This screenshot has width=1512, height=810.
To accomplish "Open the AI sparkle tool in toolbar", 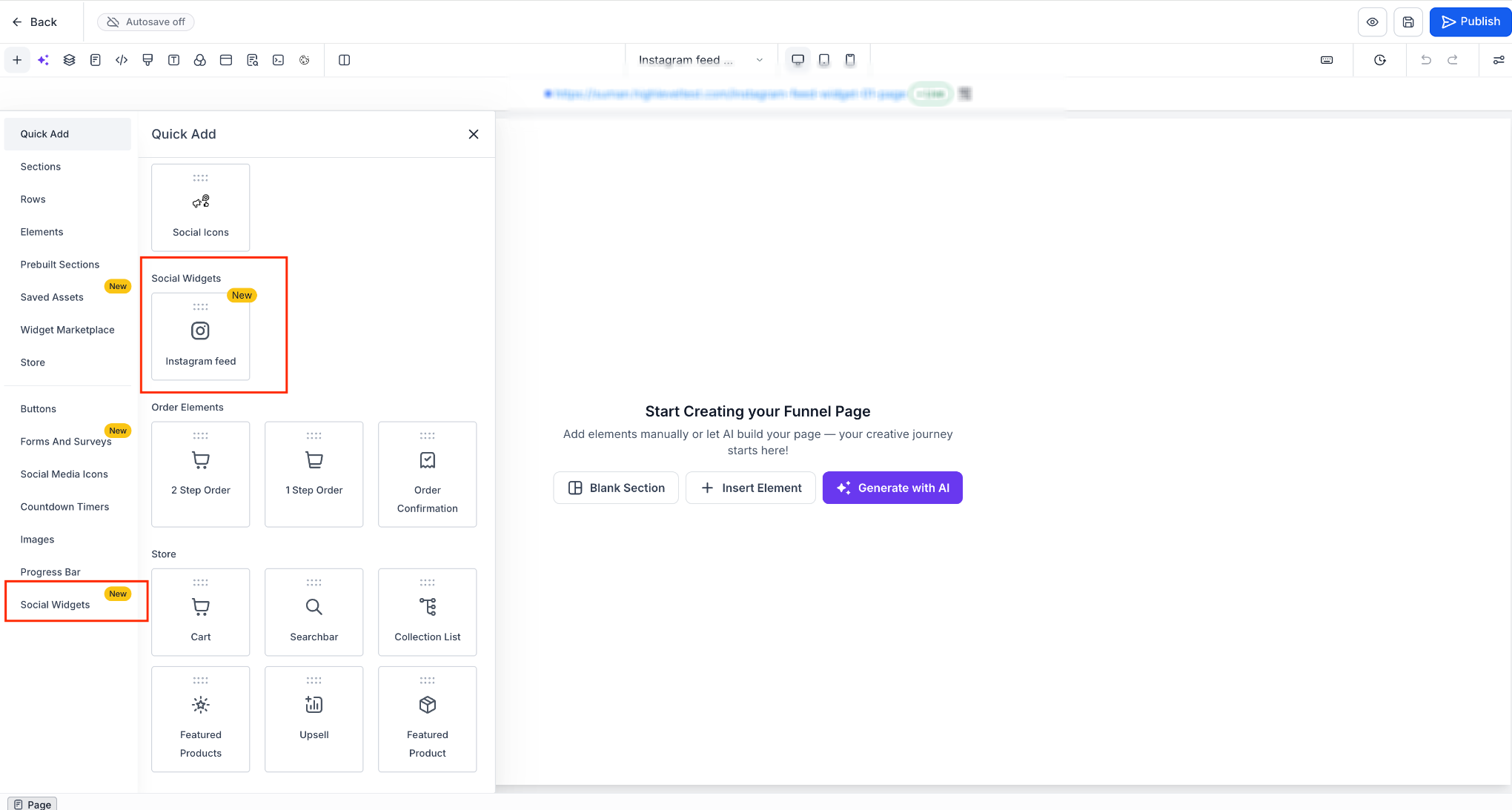I will coord(43,60).
